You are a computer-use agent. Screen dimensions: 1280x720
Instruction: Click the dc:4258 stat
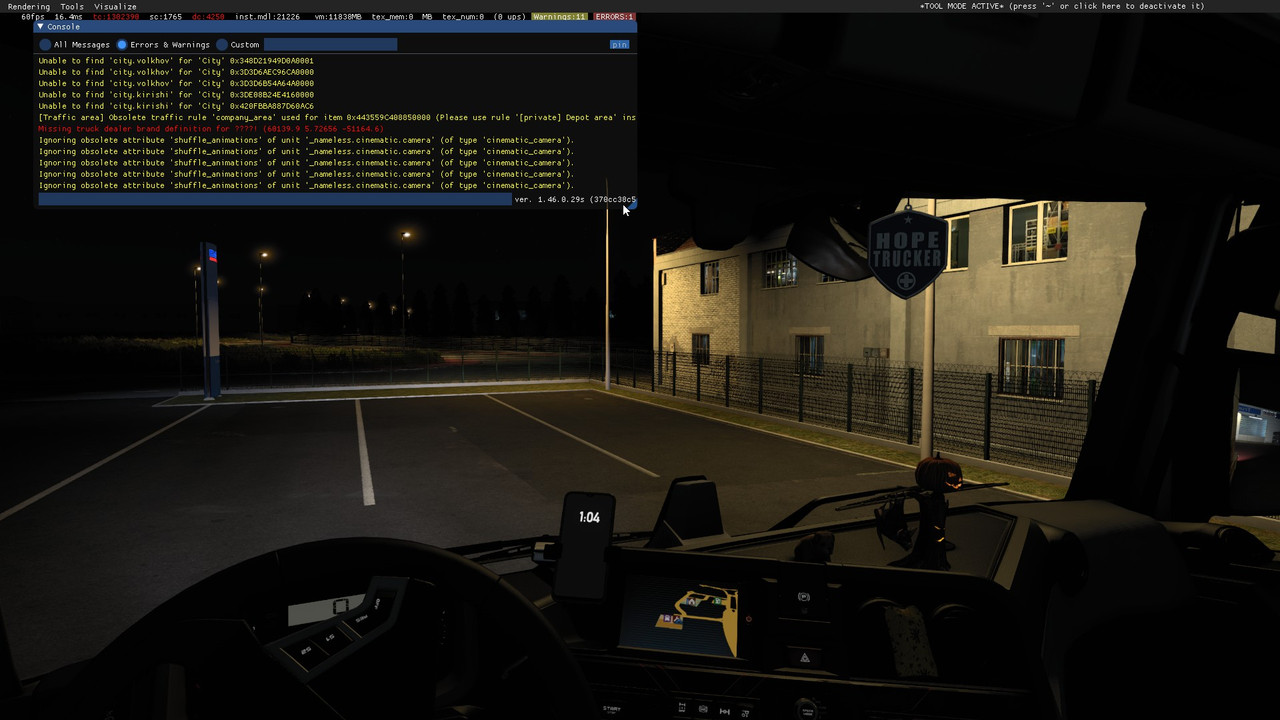[x=208, y=17]
